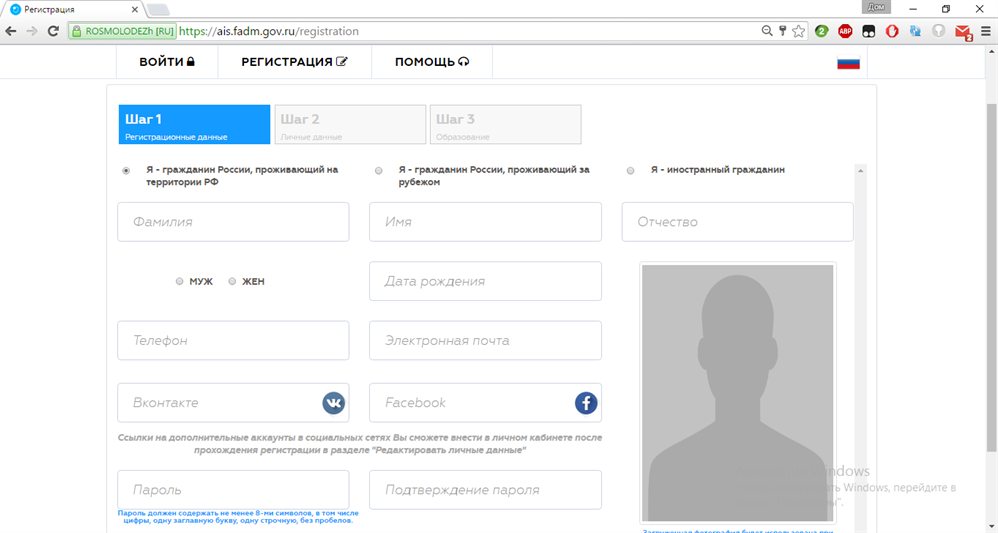Click the Подтверждение пароля field

click(486, 490)
